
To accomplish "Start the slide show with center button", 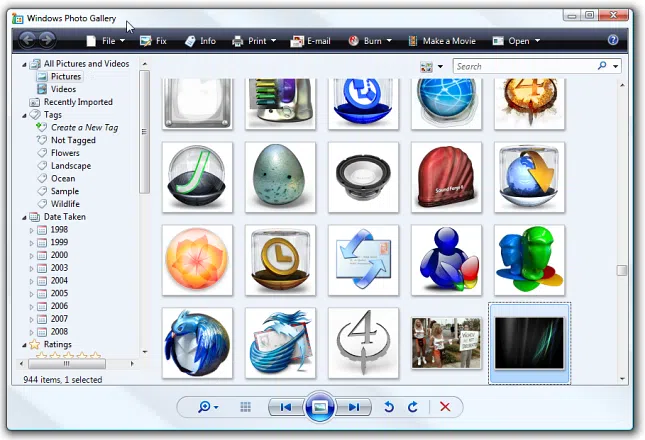I will pos(320,407).
